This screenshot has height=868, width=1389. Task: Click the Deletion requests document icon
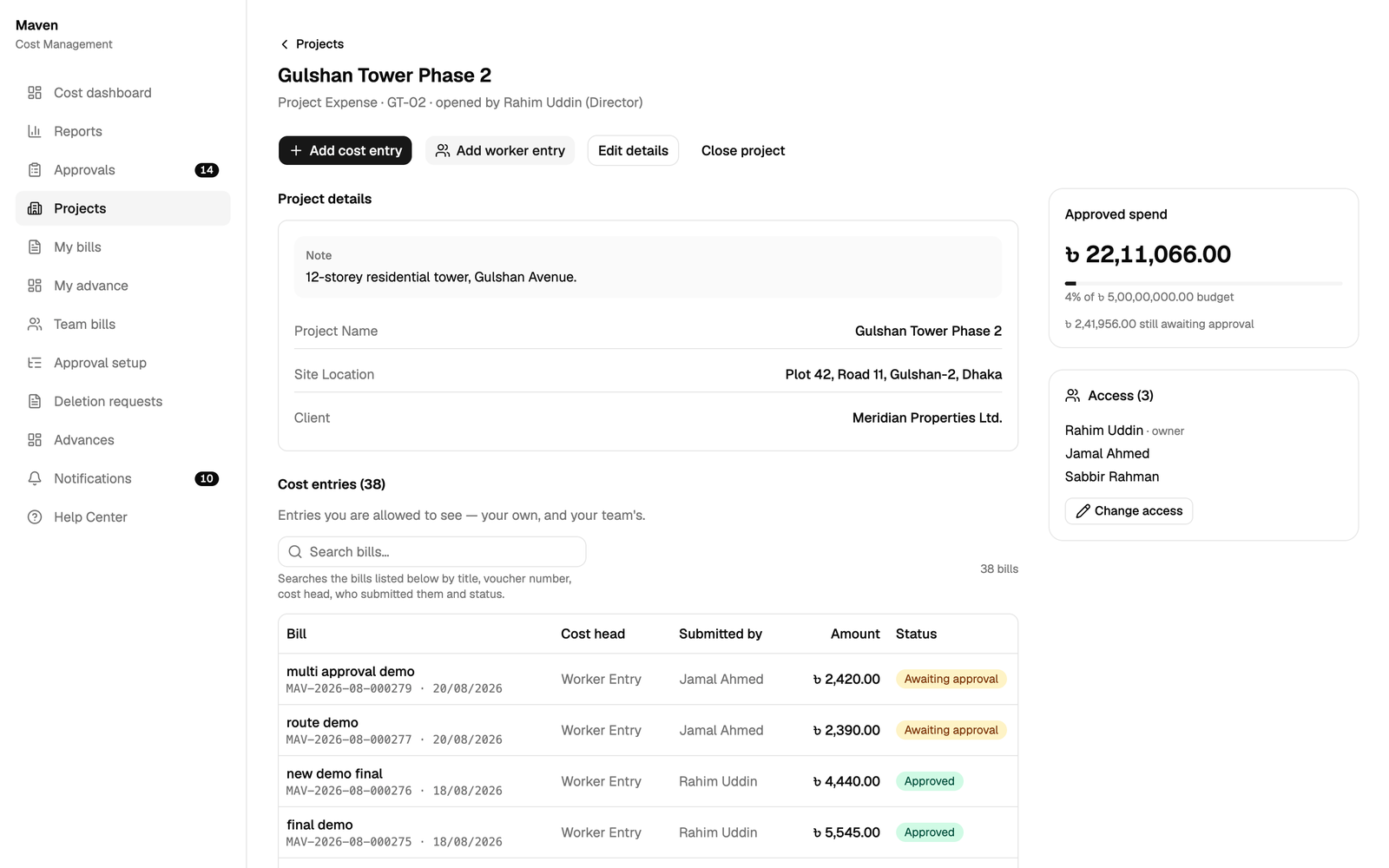point(35,401)
